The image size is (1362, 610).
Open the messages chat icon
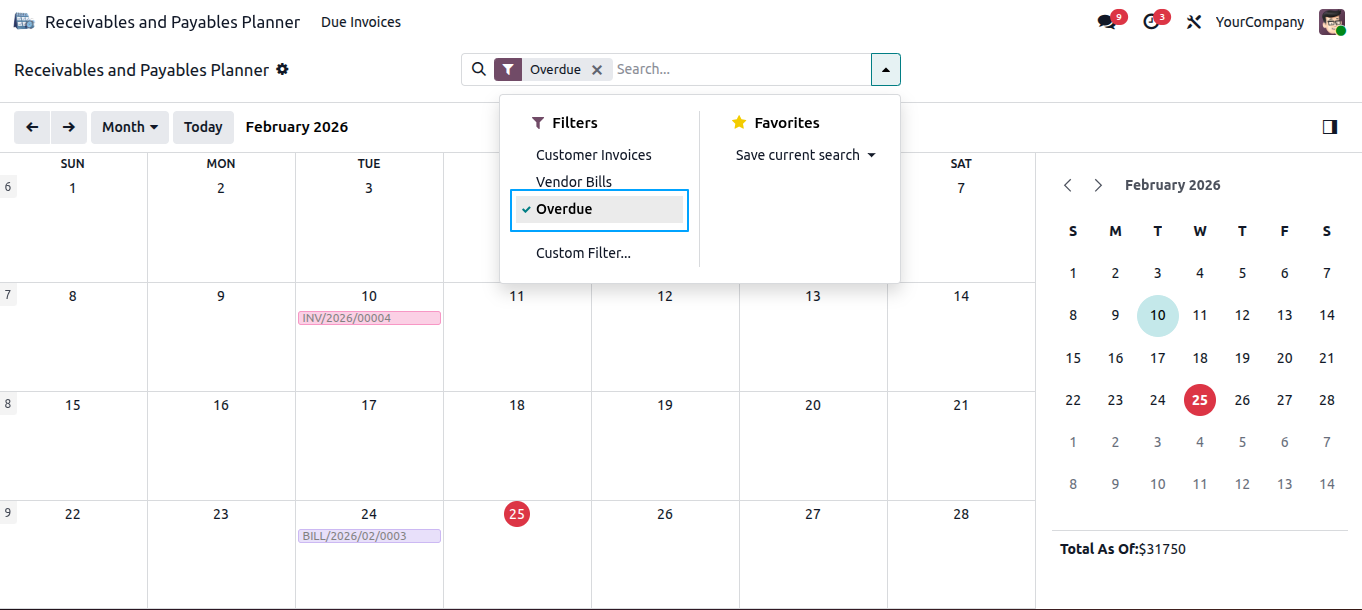pos(1106,22)
